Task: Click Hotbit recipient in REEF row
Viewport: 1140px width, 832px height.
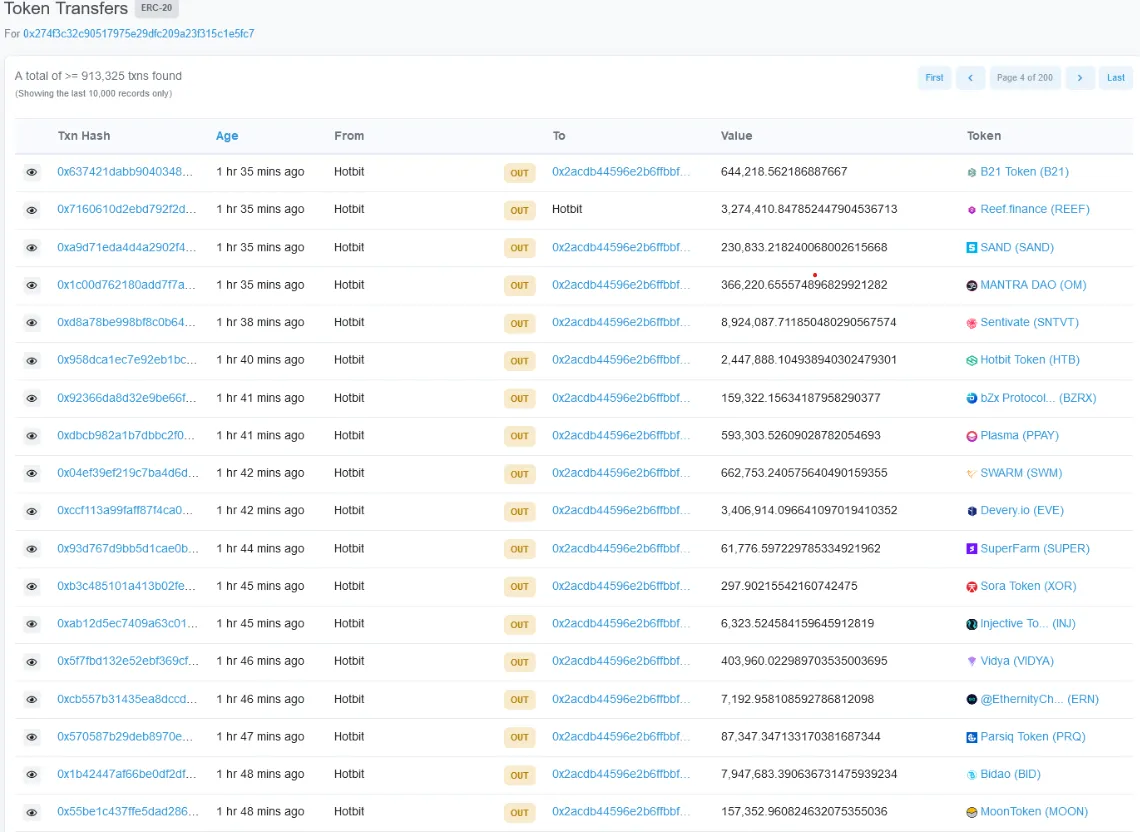Action: click(567, 209)
